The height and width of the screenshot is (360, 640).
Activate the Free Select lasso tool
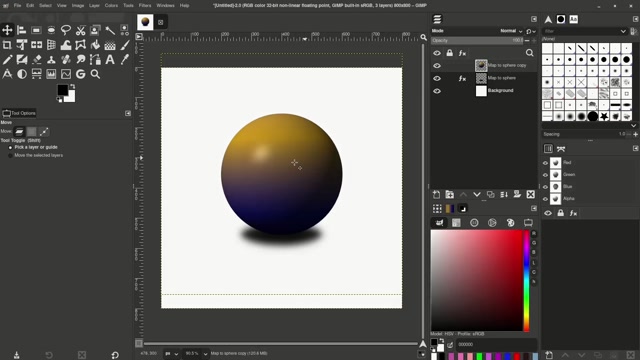point(66,30)
